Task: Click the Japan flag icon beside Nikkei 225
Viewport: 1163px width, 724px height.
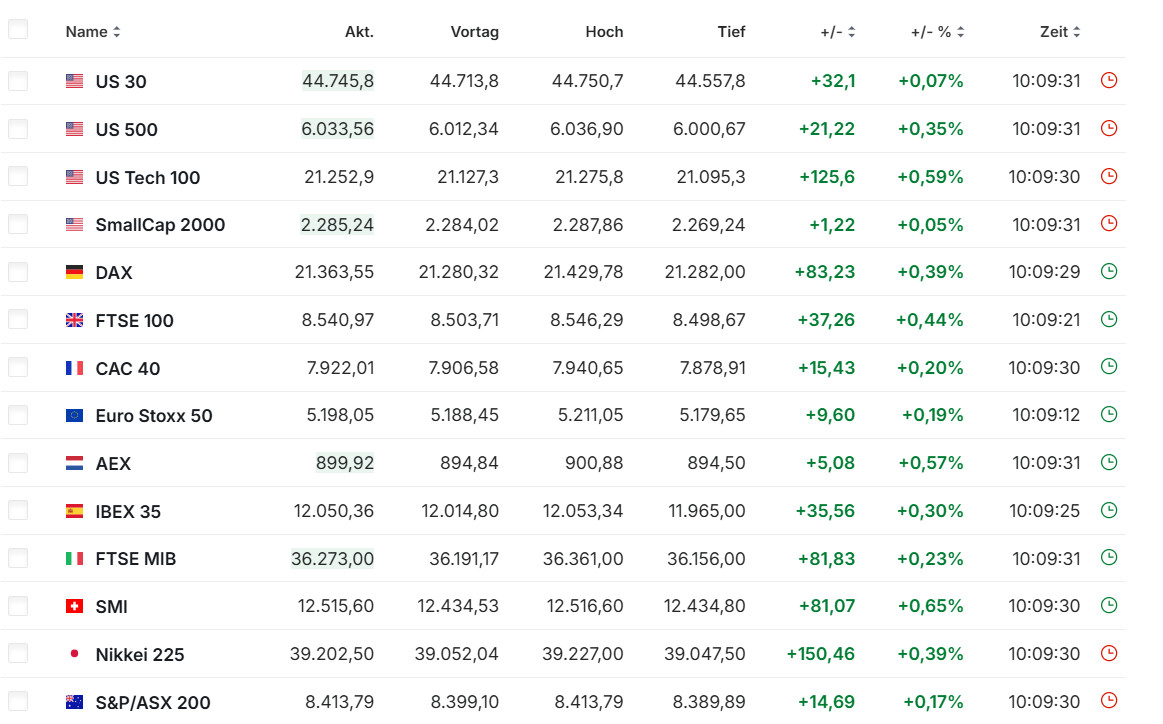Action: (x=74, y=655)
